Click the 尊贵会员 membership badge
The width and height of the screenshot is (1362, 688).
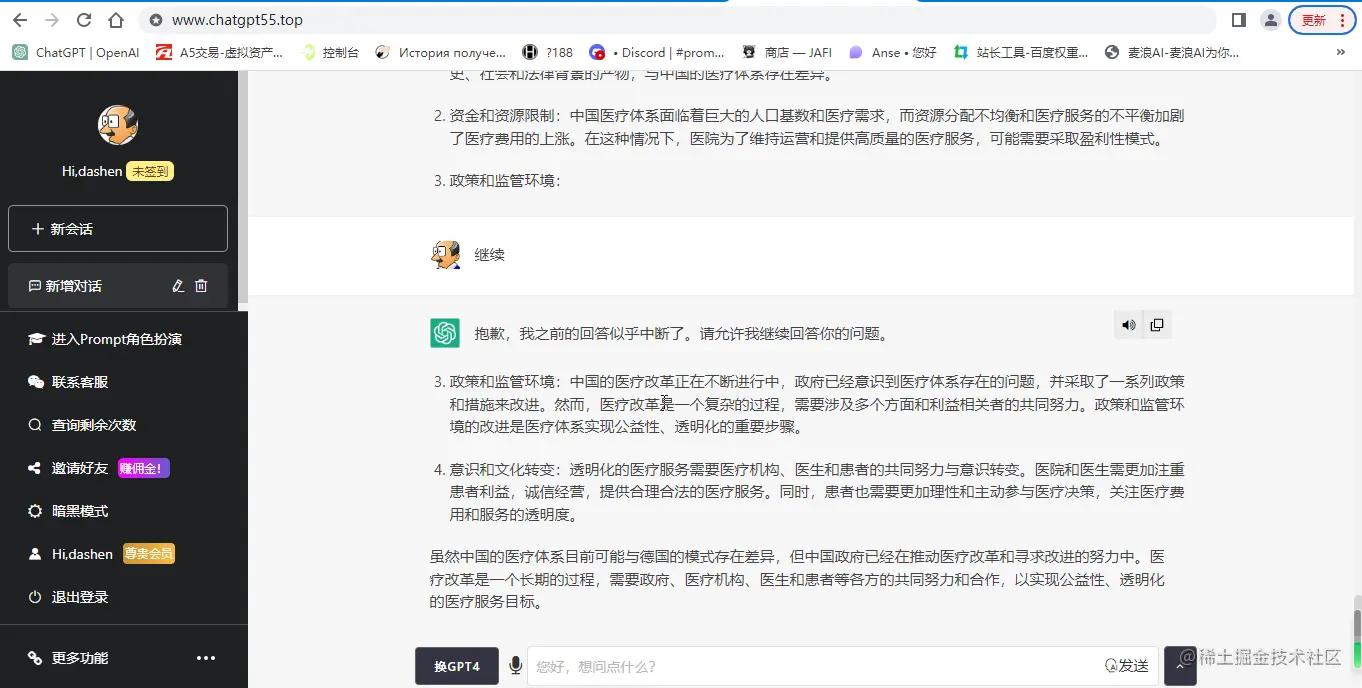pos(149,554)
